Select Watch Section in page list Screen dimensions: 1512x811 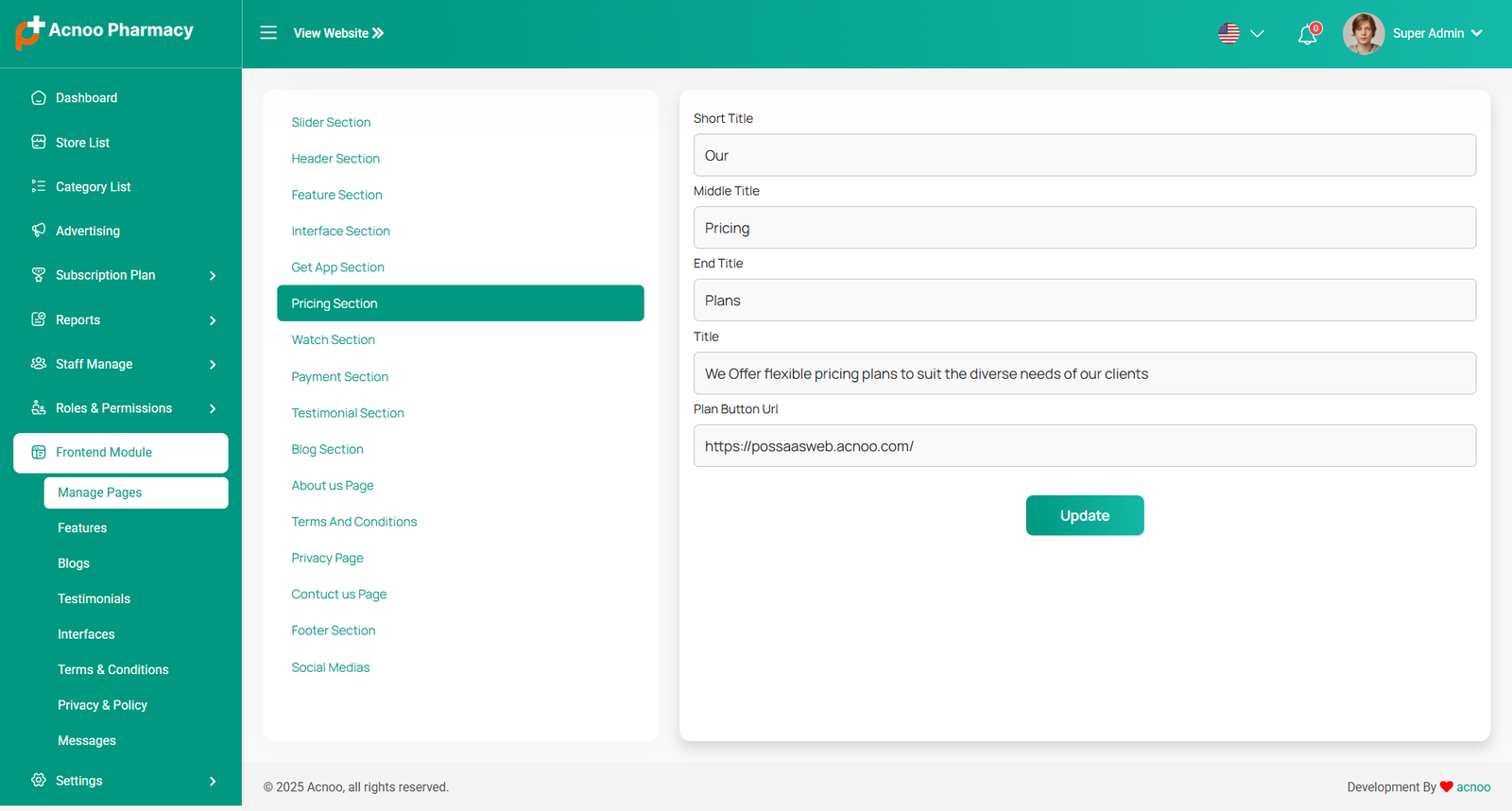pos(333,339)
